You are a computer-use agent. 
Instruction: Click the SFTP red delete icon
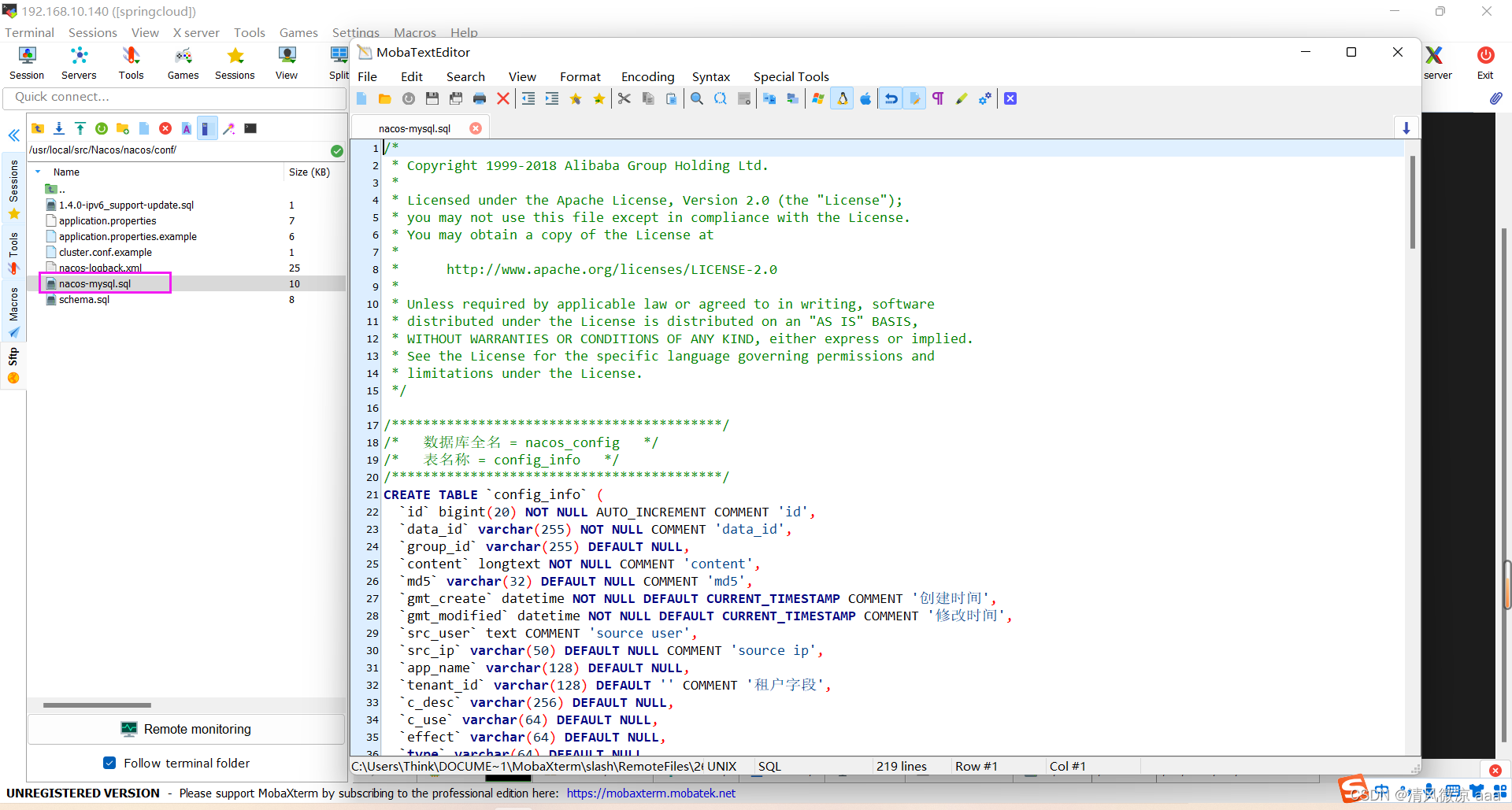(x=165, y=128)
